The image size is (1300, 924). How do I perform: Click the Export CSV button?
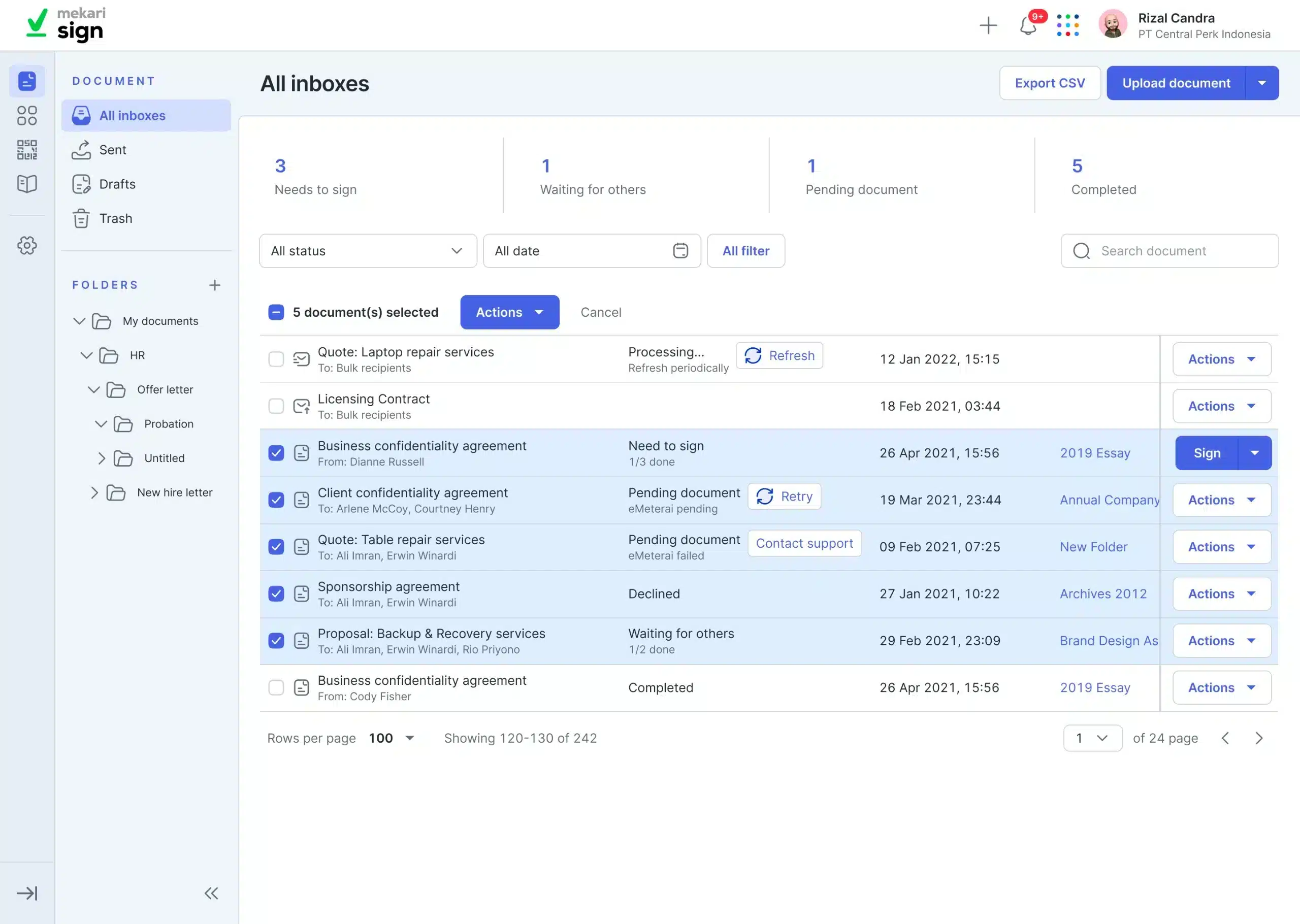point(1050,83)
